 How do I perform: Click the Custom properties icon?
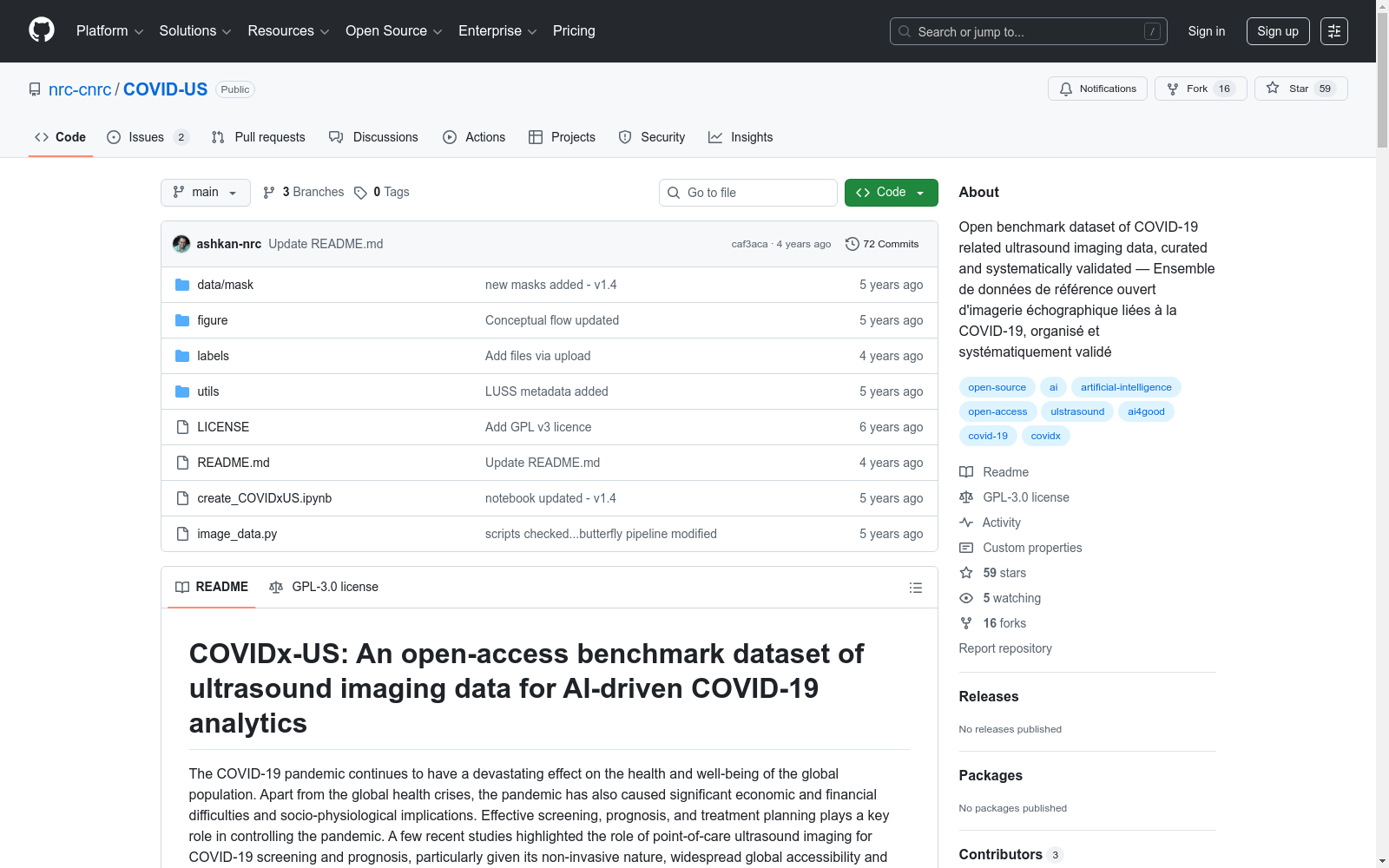pyautogui.click(x=966, y=548)
